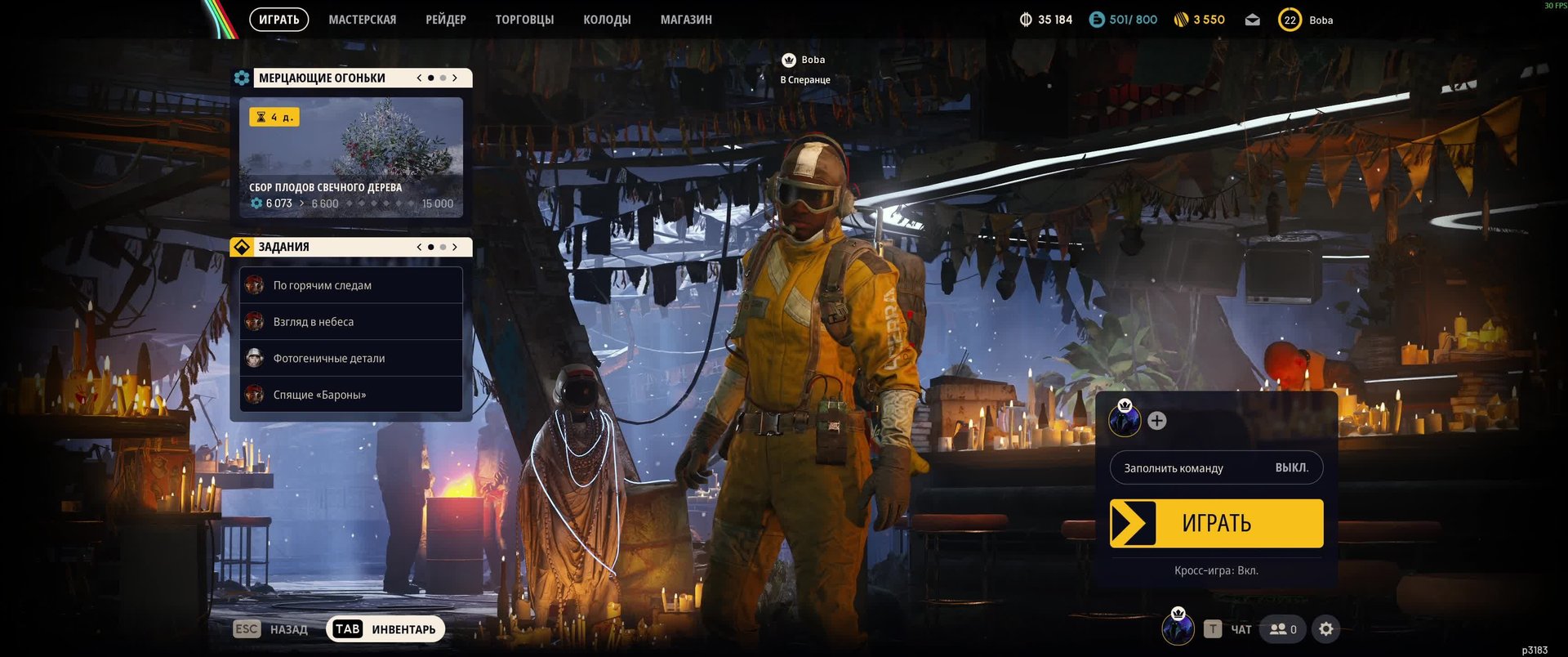Click the blue stash capacity icon 501/800

click(x=1097, y=20)
